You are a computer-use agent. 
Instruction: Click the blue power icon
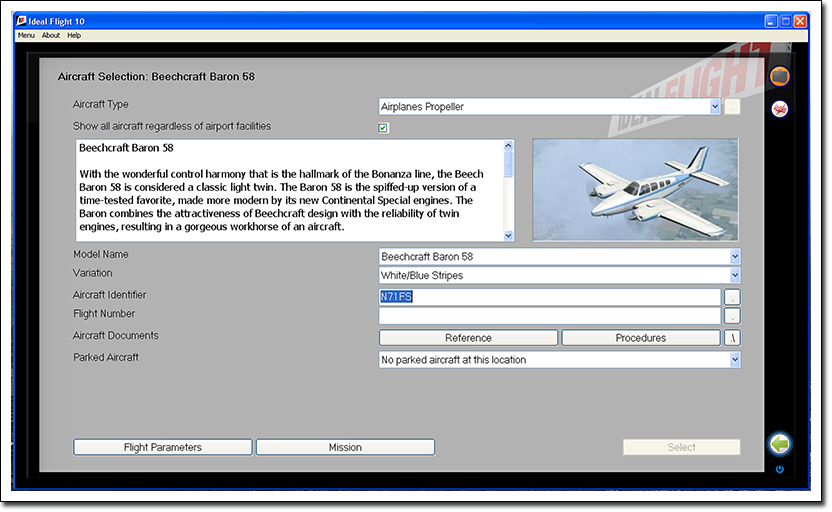(779, 469)
